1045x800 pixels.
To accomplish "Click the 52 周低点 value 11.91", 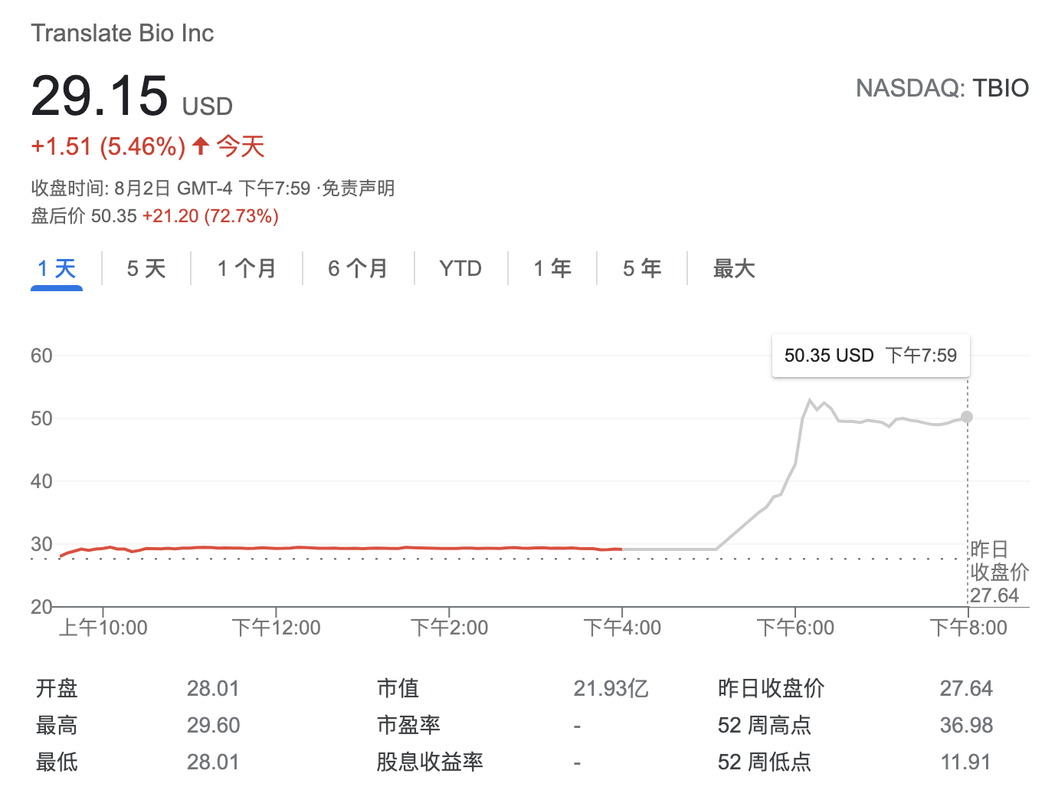I will point(966,761).
